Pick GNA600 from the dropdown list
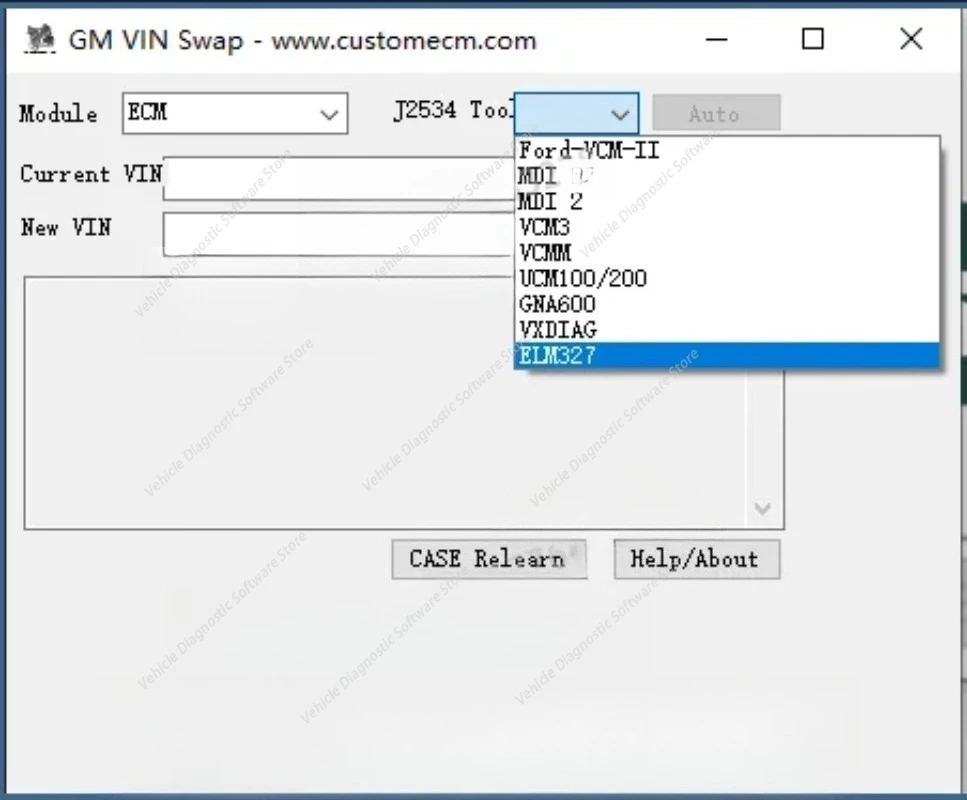Image resolution: width=967 pixels, height=800 pixels. tap(728, 304)
